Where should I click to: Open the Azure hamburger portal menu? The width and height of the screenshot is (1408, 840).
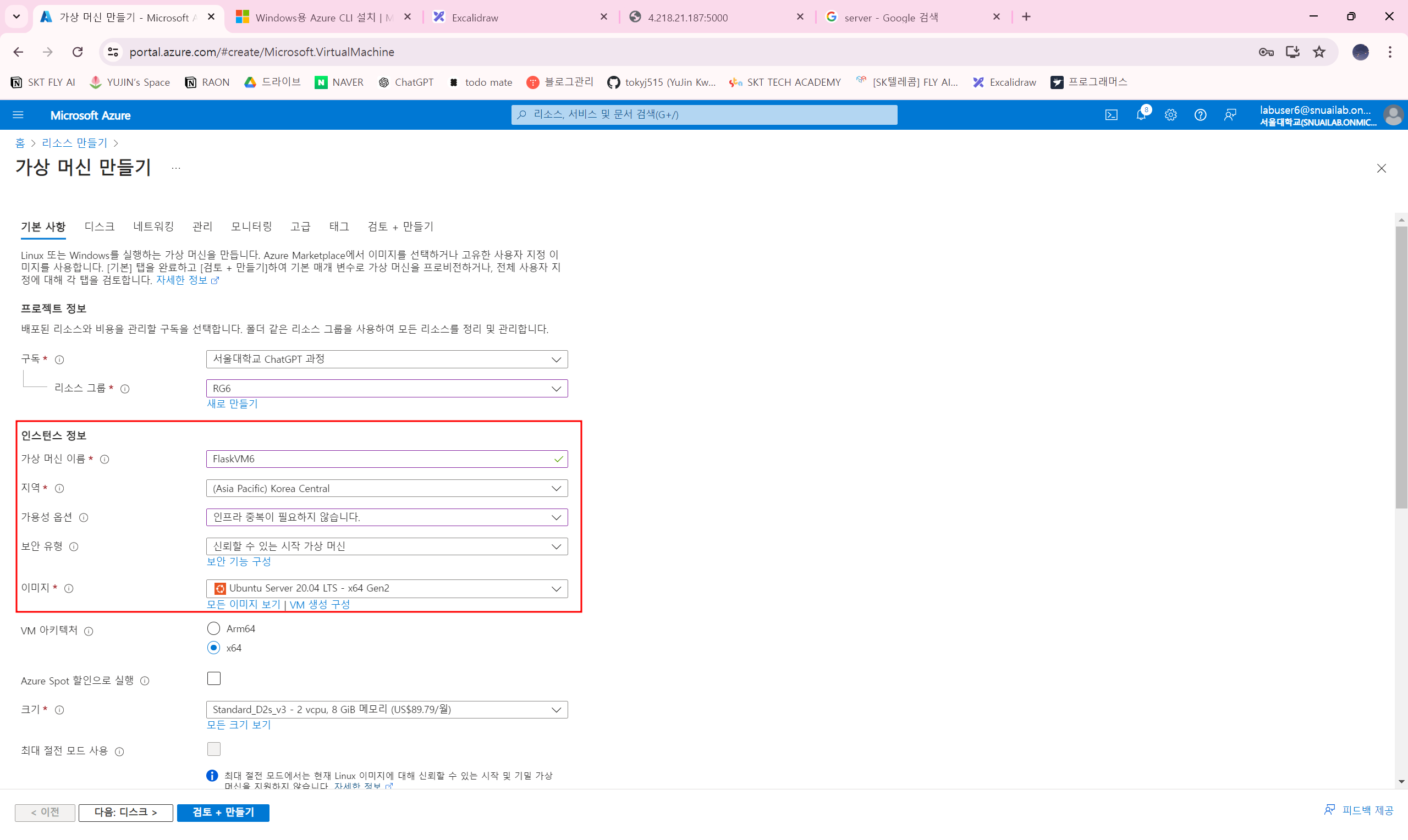(18, 115)
